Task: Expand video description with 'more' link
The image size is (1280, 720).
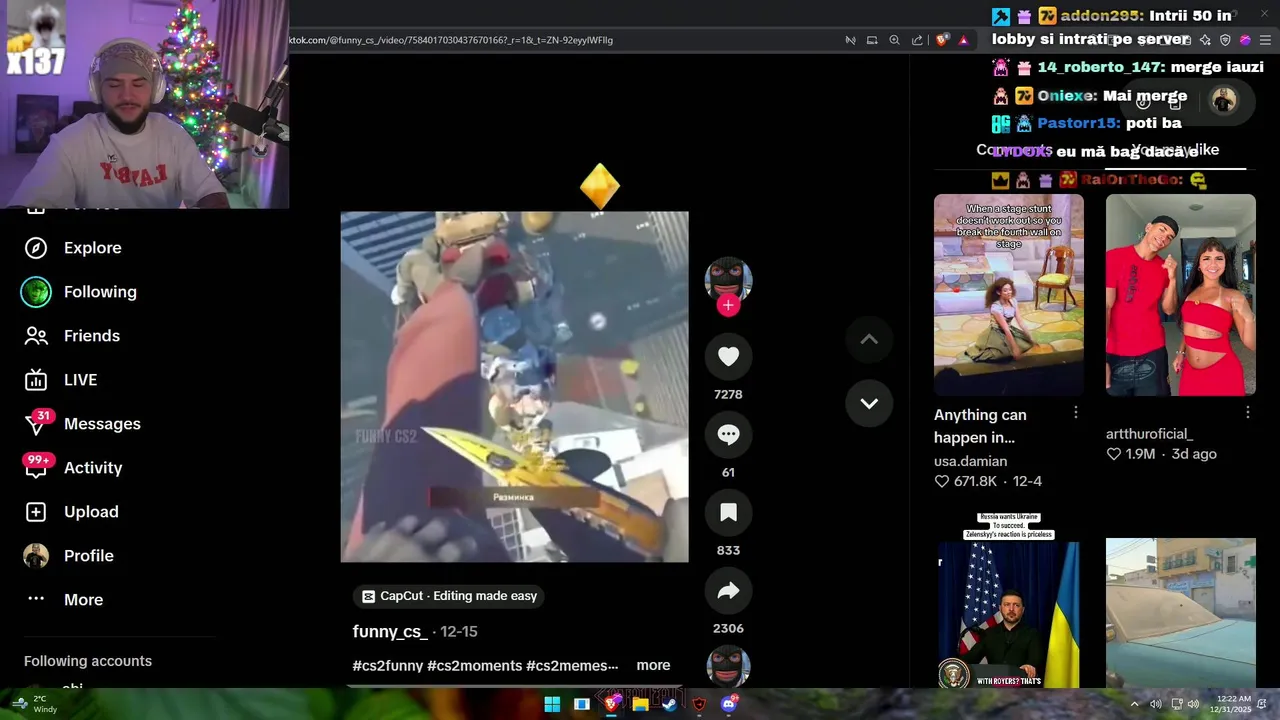Action: pyautogui.click(x=653, y=665)
